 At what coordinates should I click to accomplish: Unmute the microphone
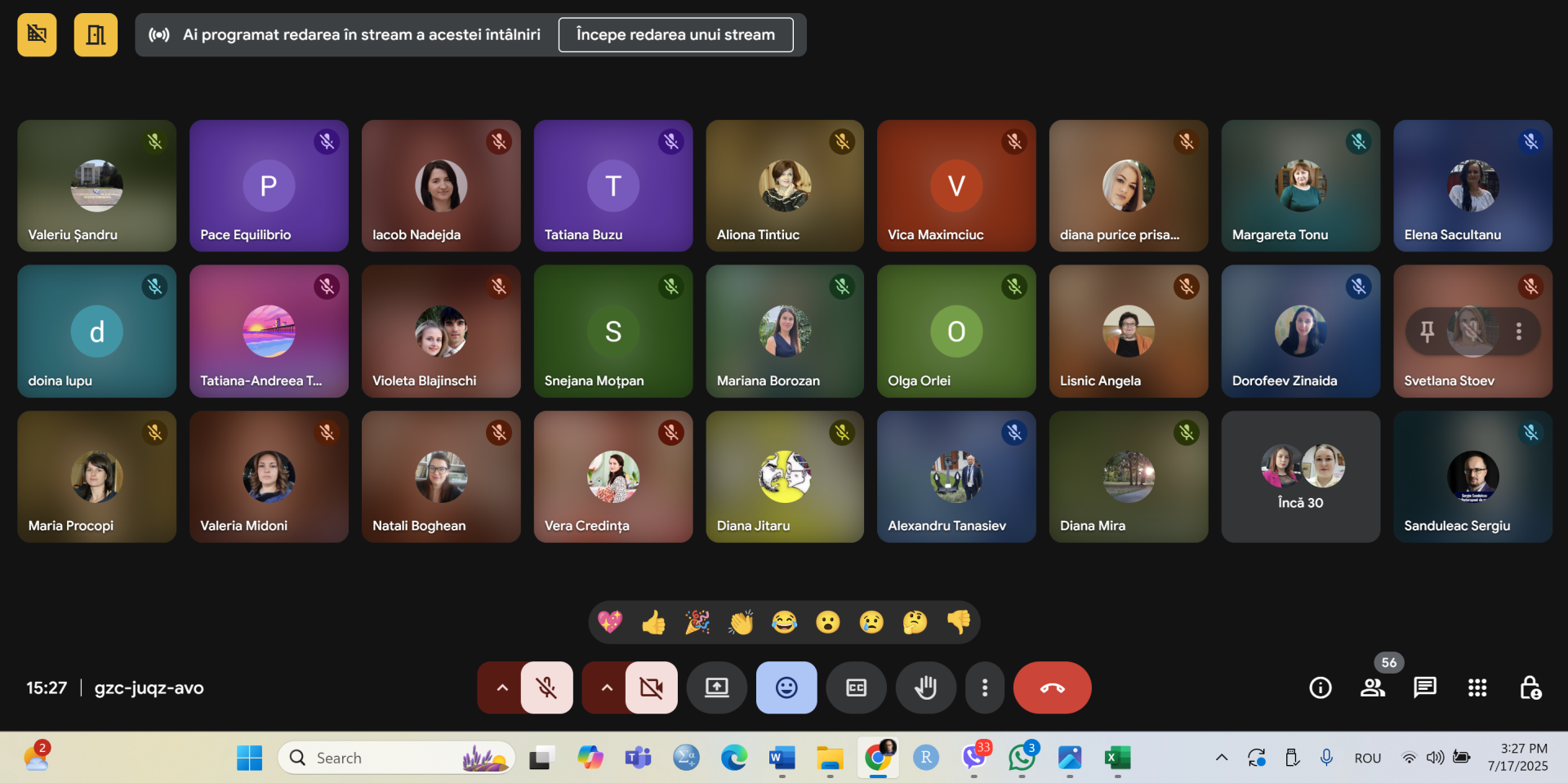point(546,687)
